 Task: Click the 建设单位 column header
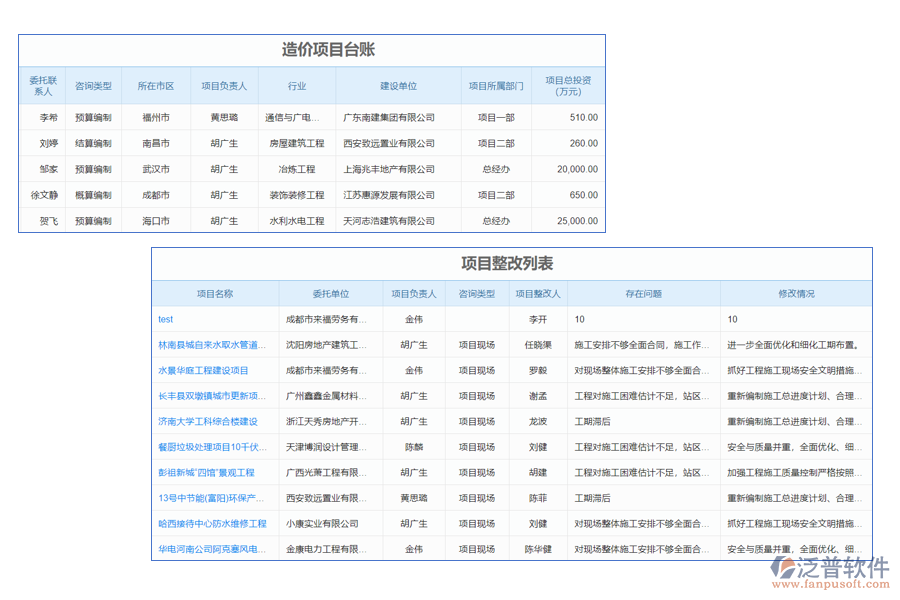coord(398,84)
